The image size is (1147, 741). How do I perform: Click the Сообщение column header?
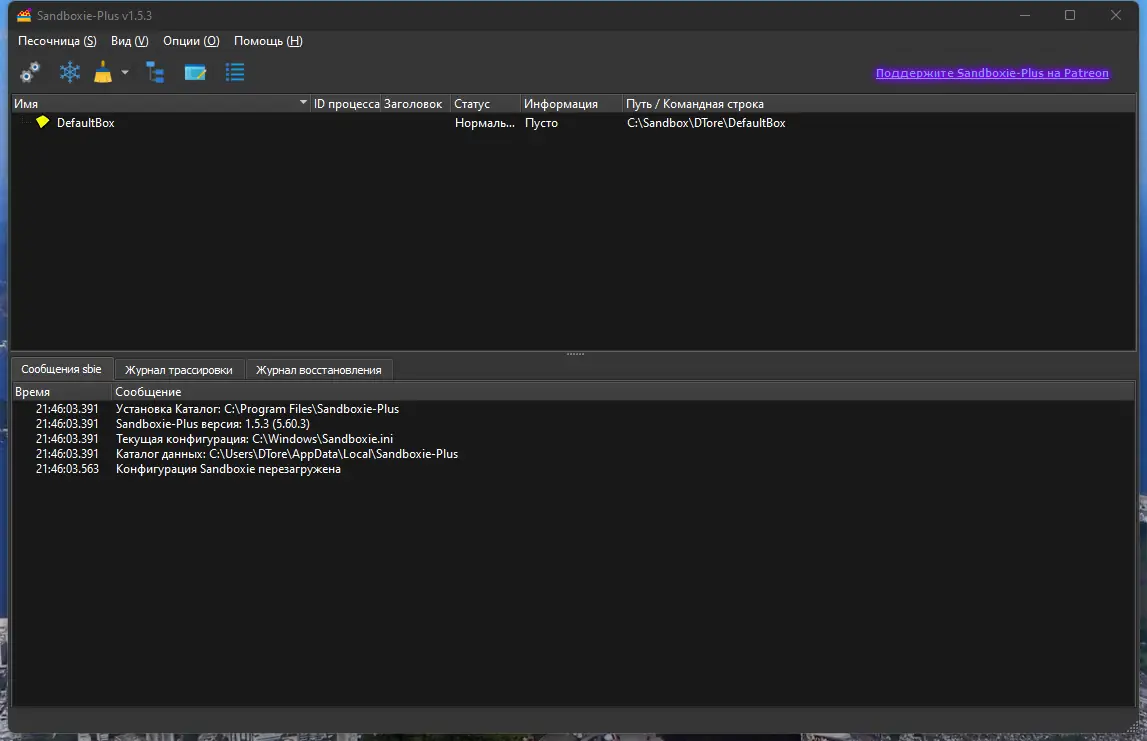(x=623, y=392)
